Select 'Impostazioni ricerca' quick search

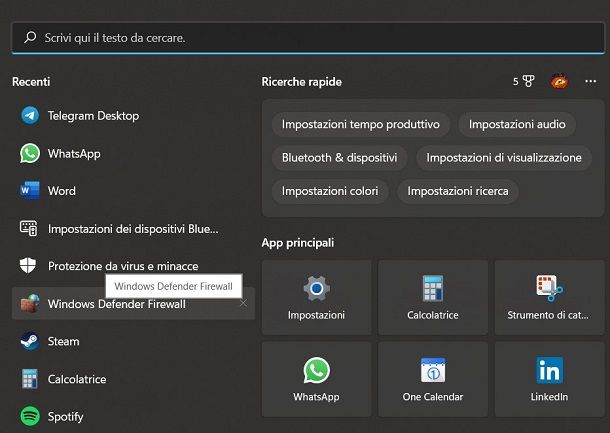click(458, 191)
